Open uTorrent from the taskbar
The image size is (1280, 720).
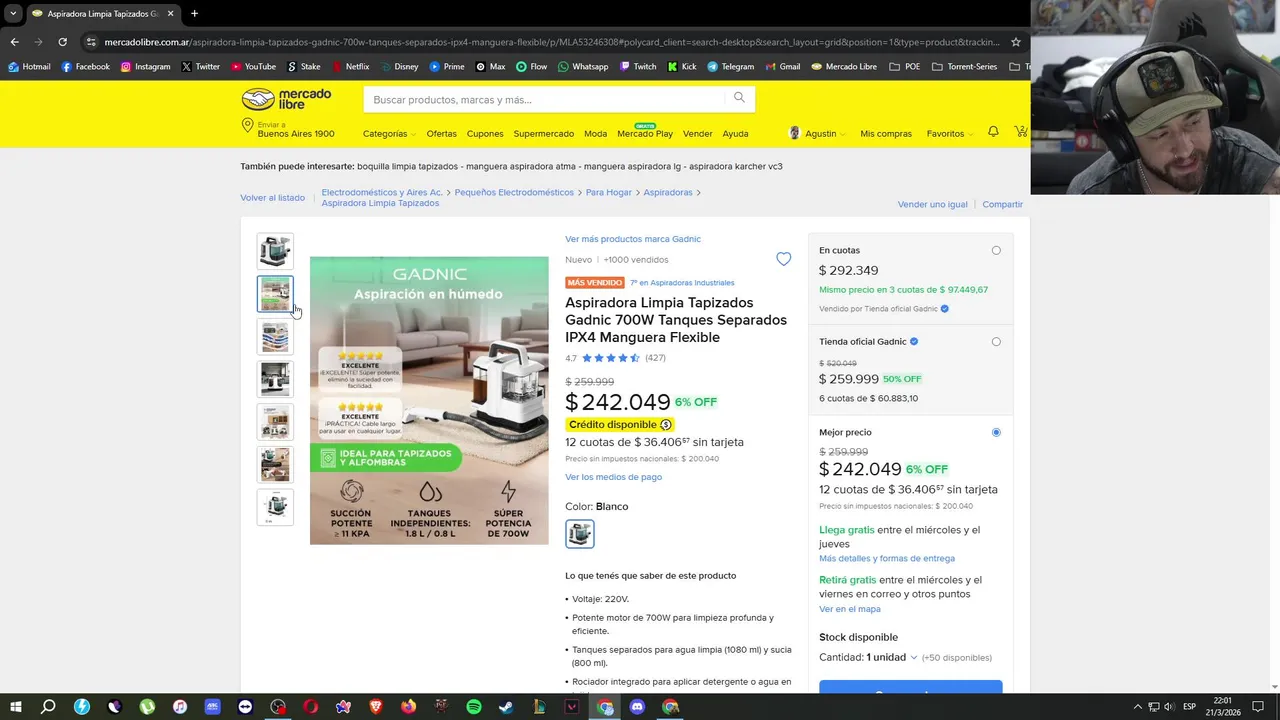(147, 706)
